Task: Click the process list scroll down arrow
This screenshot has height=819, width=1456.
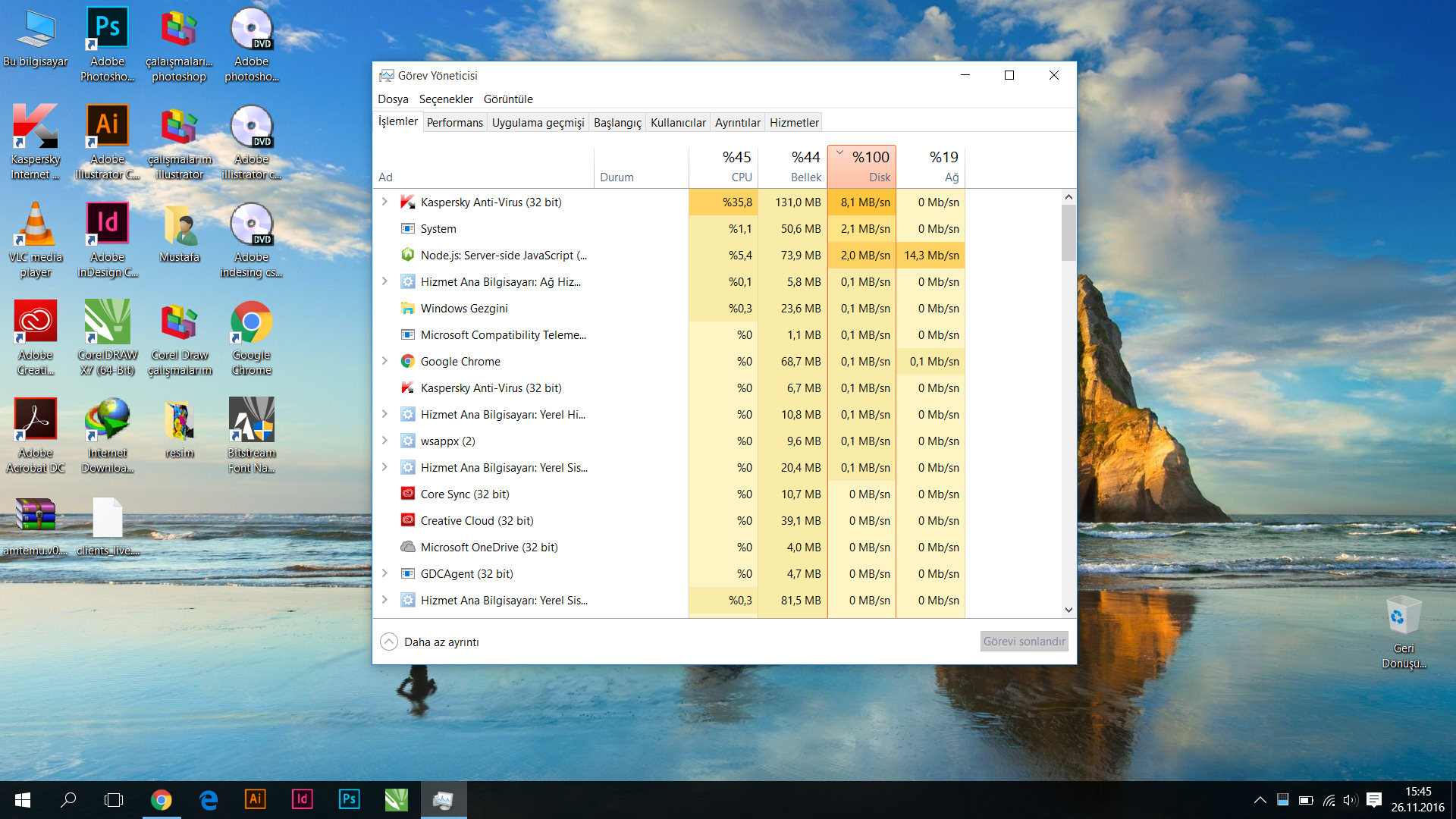Action: click(1068, 609)
